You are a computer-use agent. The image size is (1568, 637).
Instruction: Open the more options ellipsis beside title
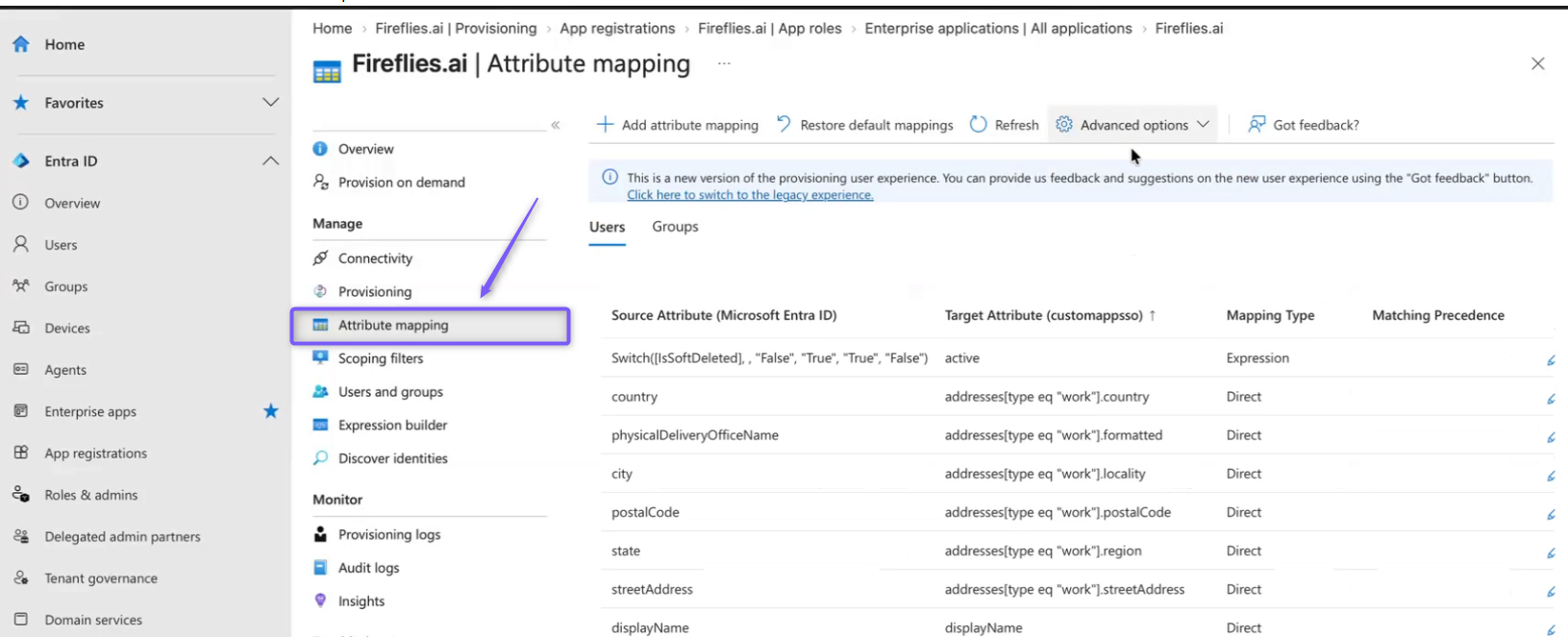click(x=724, y=63)
